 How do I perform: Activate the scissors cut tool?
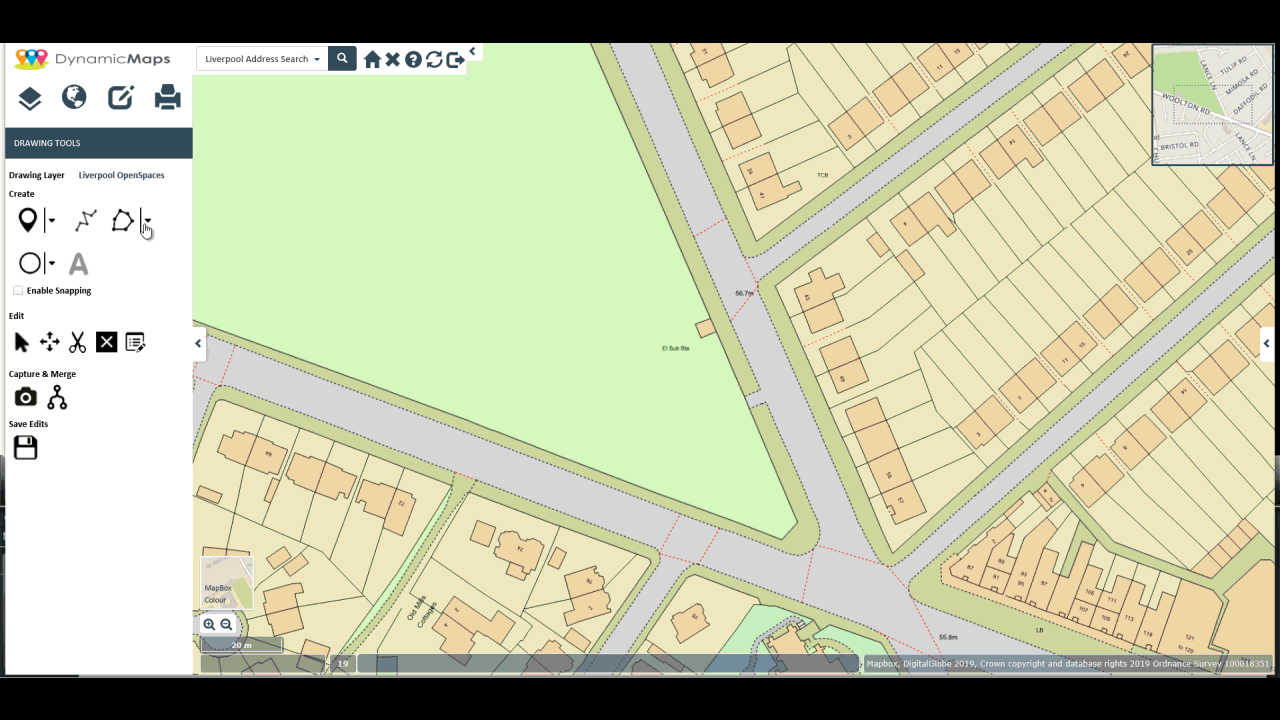coord(77,342)
